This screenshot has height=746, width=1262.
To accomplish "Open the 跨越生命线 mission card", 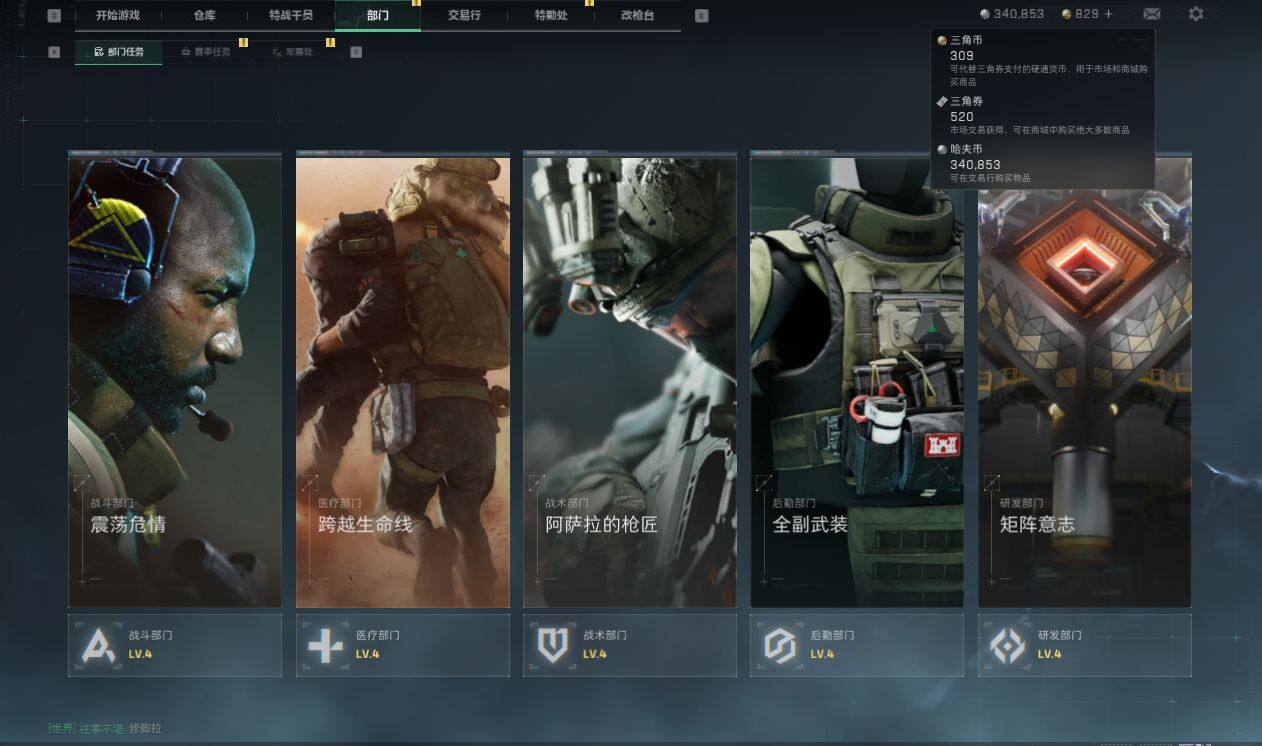I will pyautogui.click(x=403, y=379).
